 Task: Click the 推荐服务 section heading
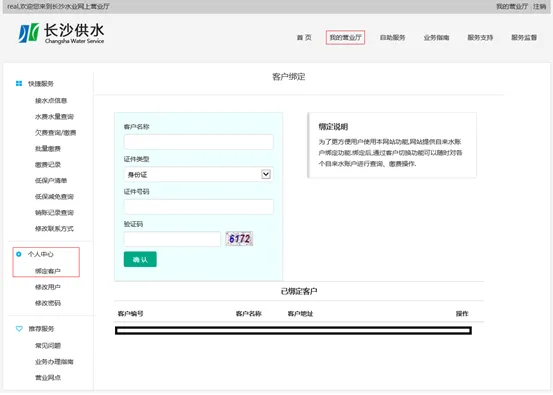point(41,329)
